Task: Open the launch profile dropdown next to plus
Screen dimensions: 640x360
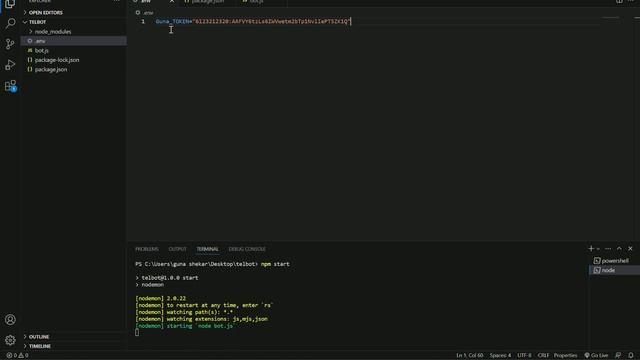Action: point(598,249)
